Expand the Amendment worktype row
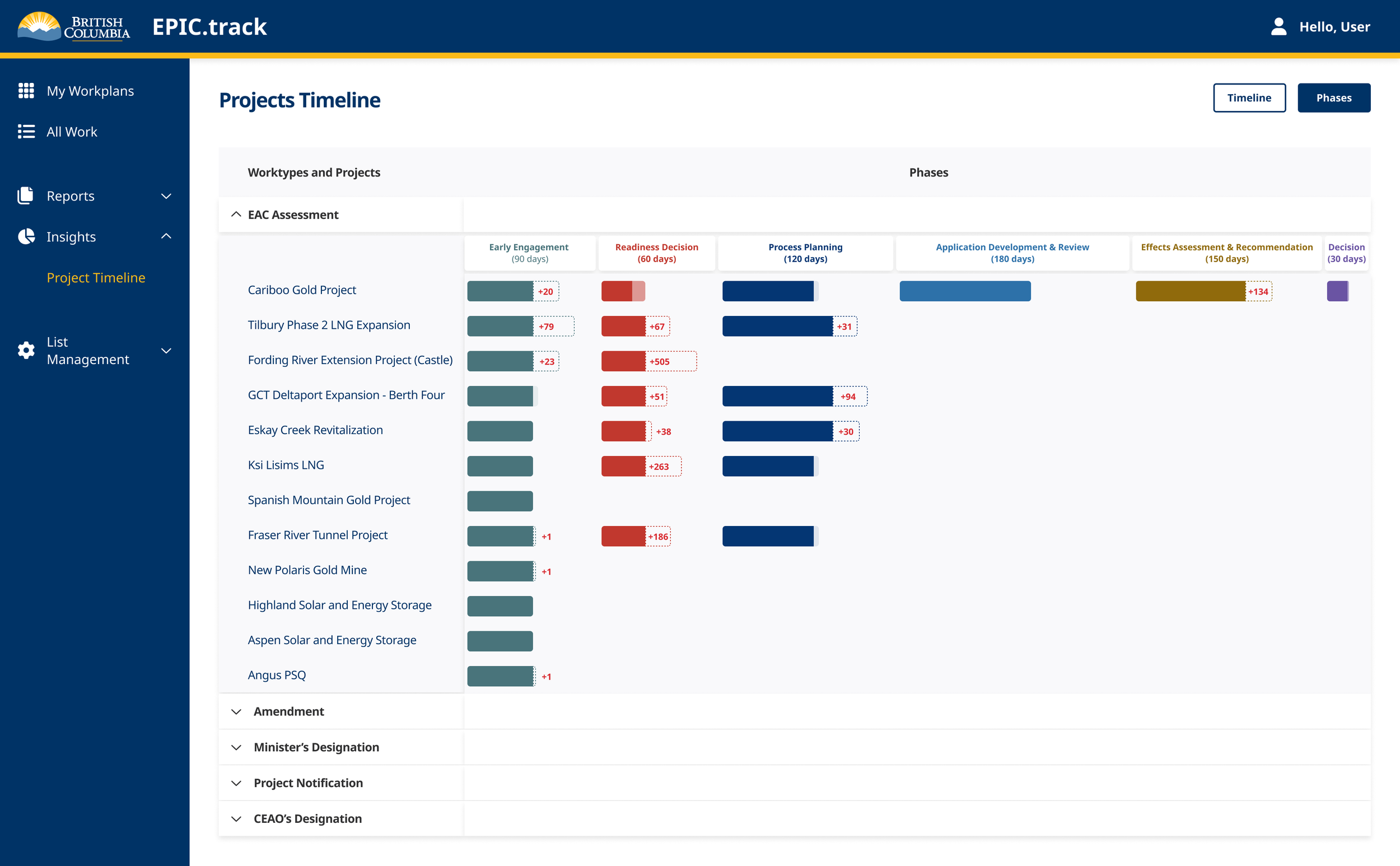The image size is (1400, 866). [x=236, y=711]
